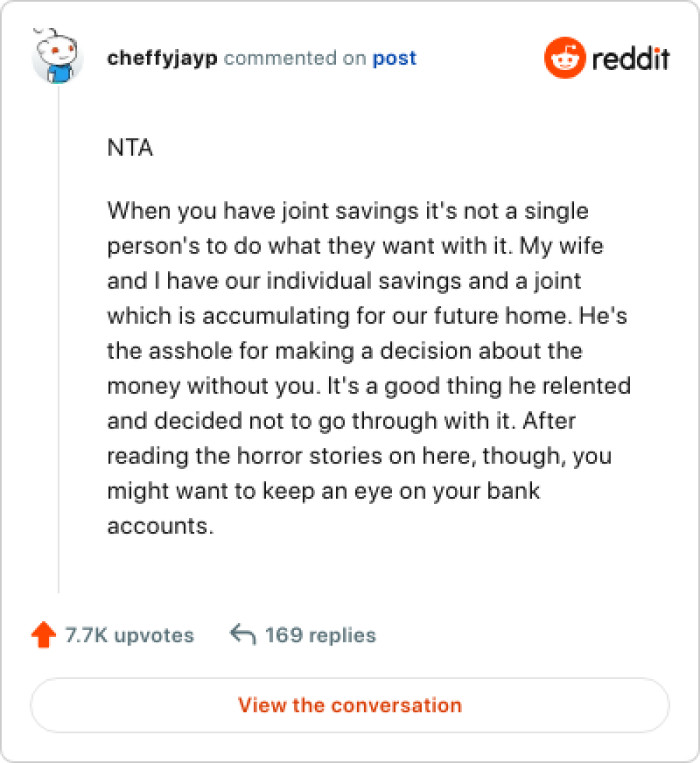Open the "169 replies" link
The height and width of the screenshot is (763, 700).
tap(320, 635)
